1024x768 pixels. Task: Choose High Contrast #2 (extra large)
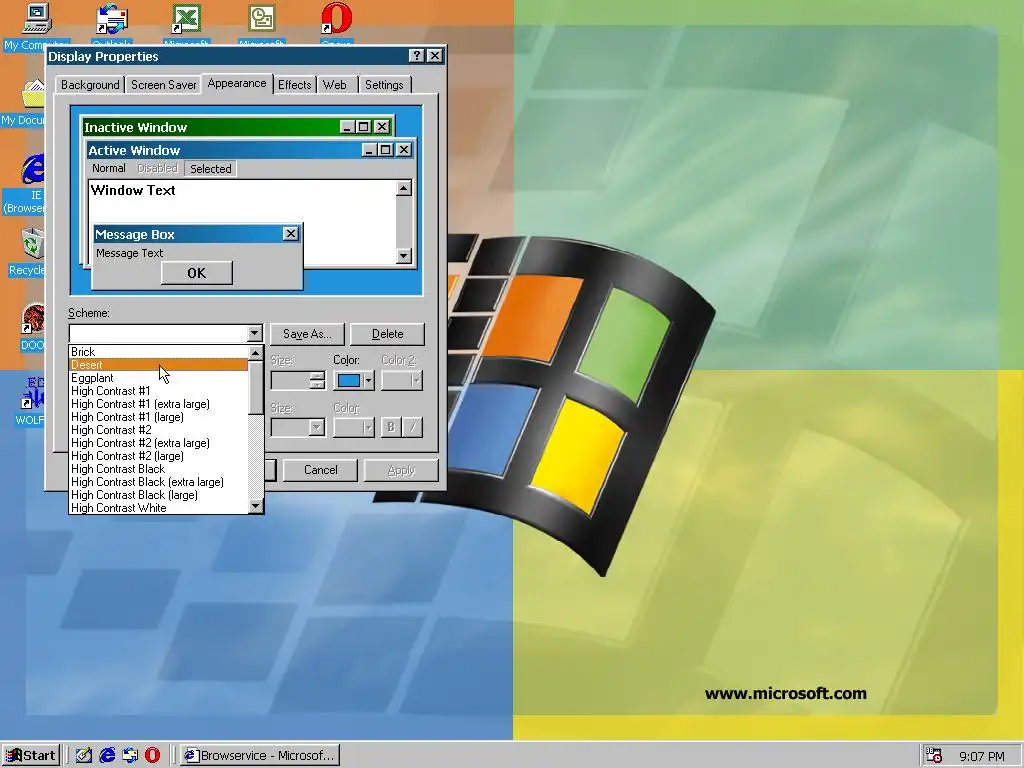pyautogui.click(x=159, y=443)
